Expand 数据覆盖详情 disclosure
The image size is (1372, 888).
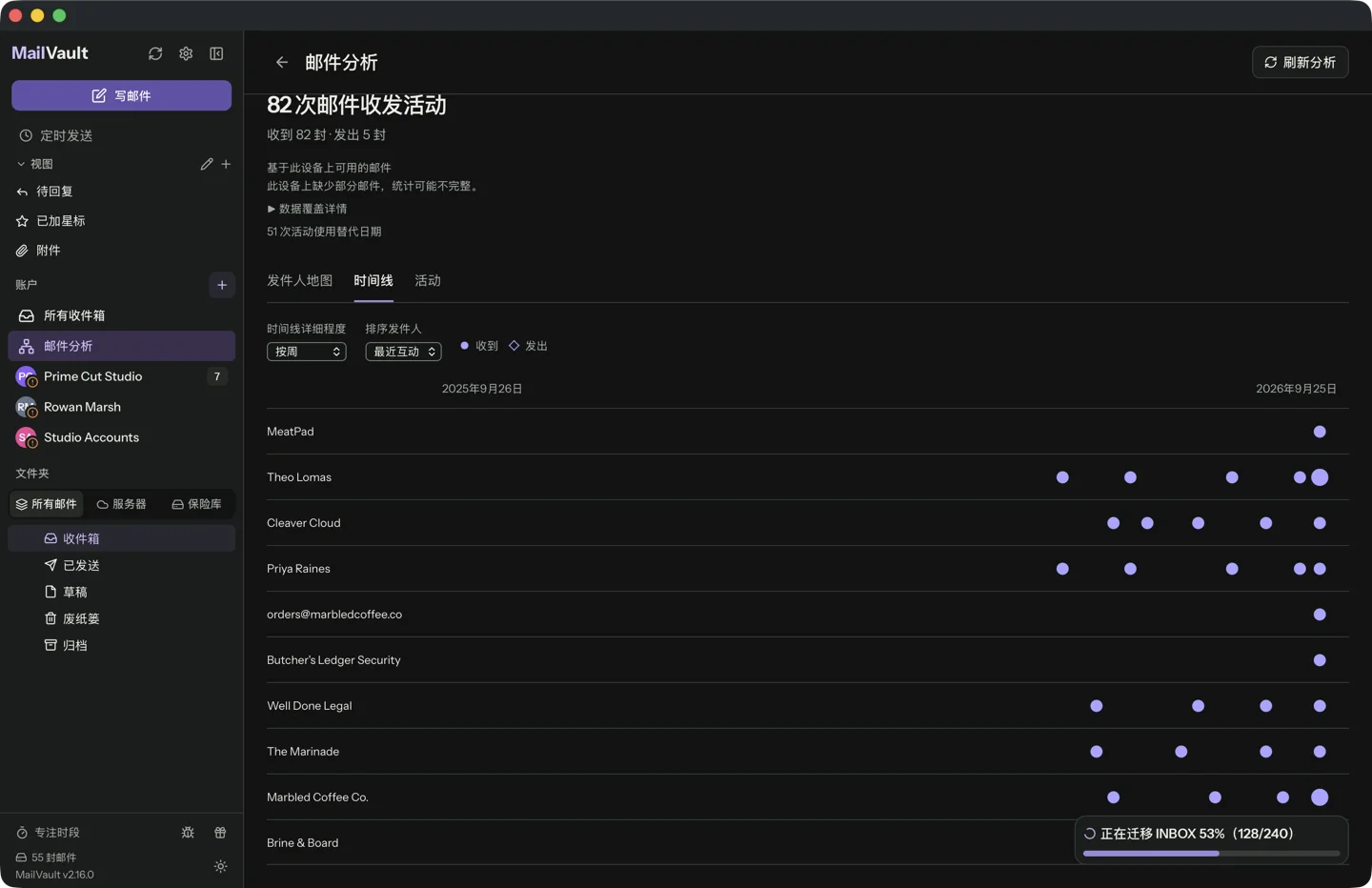click(x=307, y=209)
